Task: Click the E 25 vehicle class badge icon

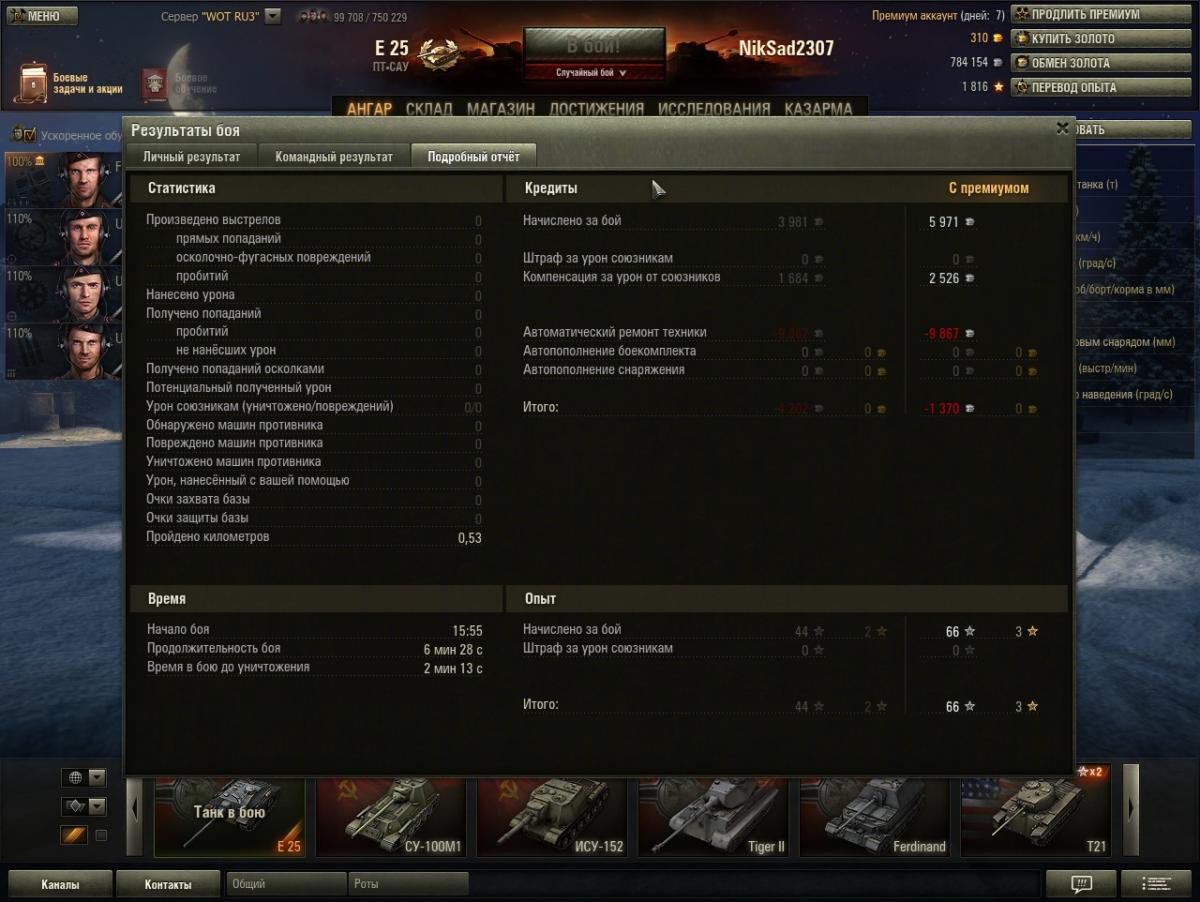Action: pyautogui.click(x=438, y=52)
